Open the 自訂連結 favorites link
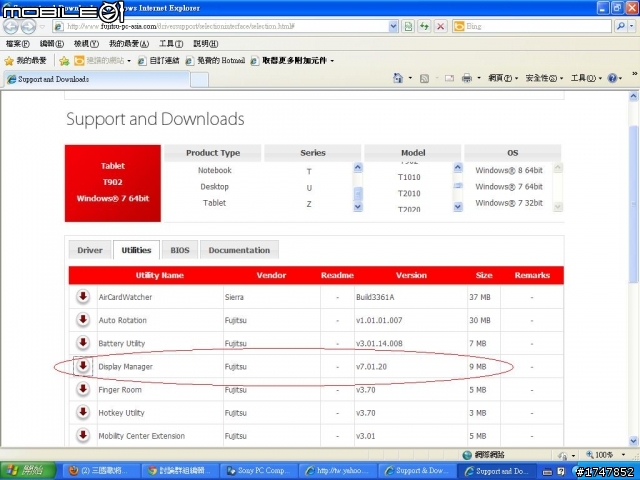The image size is (640, 480). point(159,61)
